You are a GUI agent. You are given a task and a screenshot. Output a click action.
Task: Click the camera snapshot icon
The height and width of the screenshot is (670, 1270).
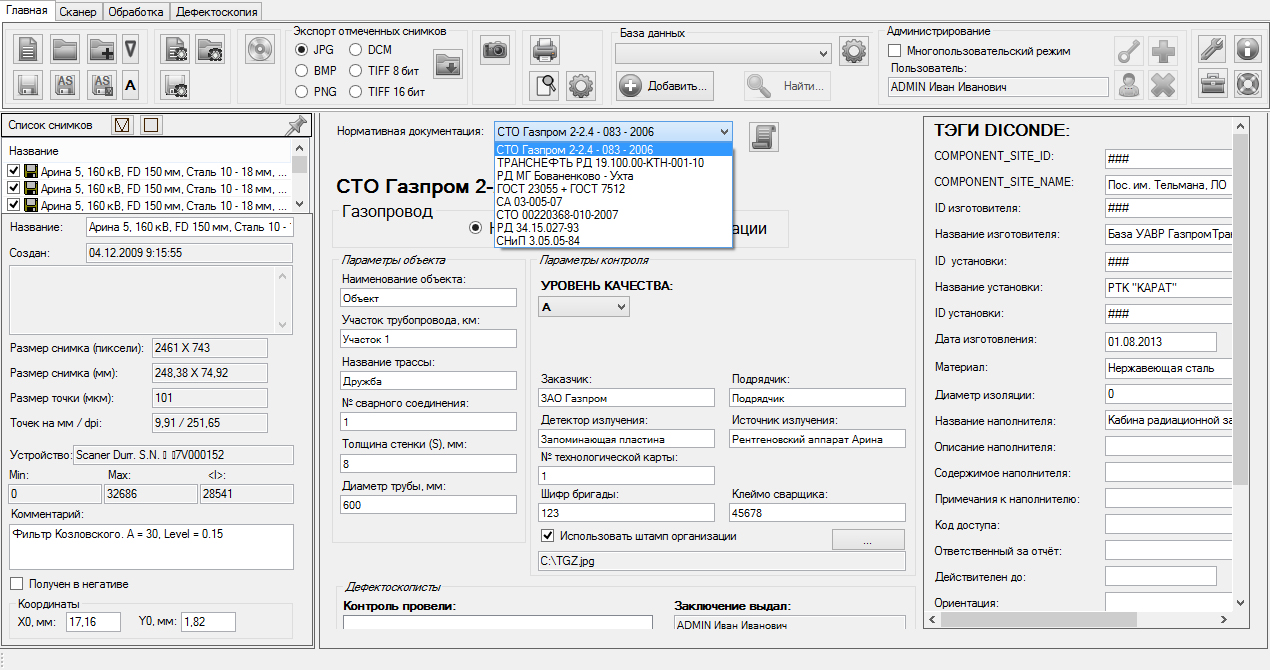pos(494,49)
